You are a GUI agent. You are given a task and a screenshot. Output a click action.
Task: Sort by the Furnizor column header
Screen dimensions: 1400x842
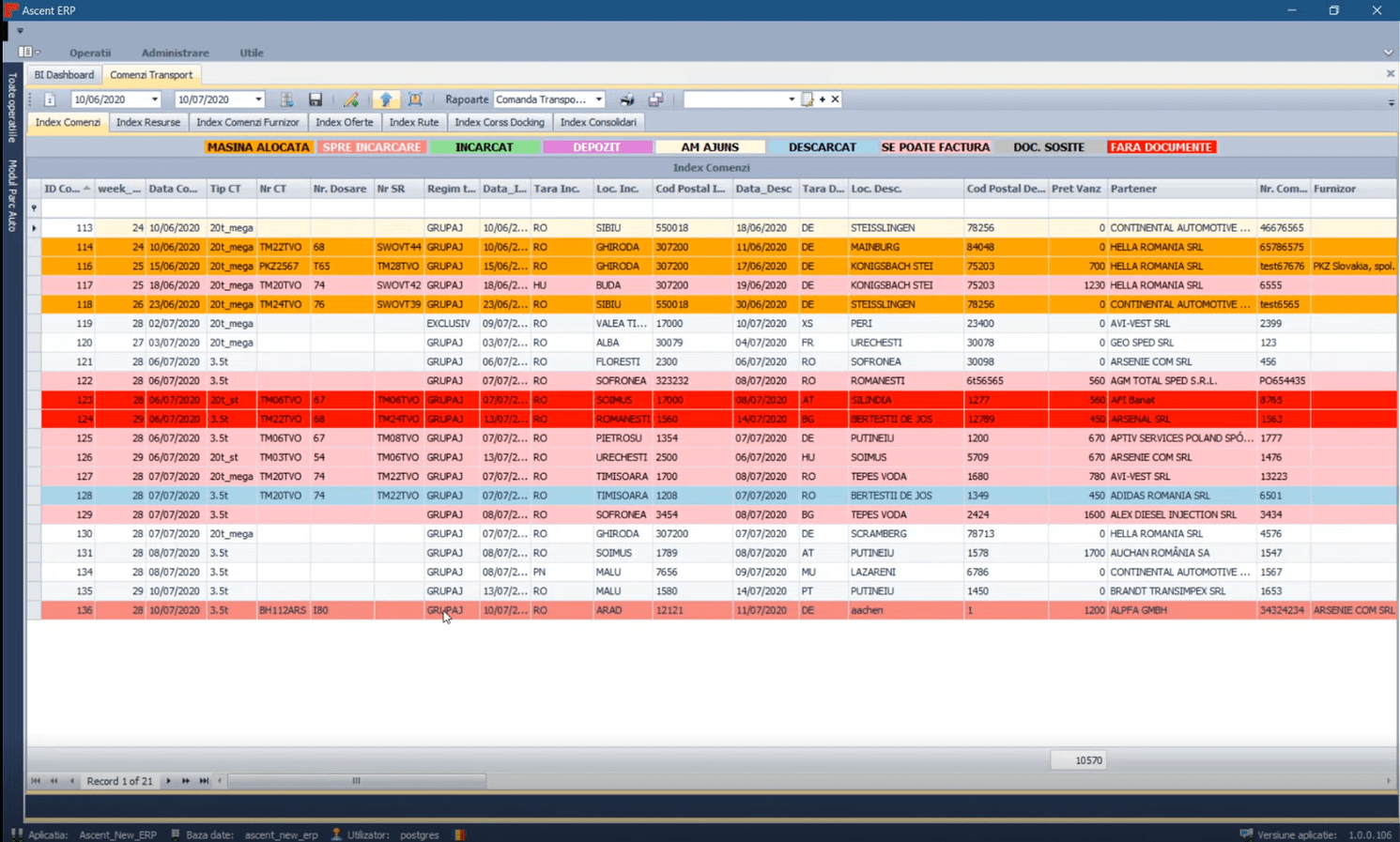click(x=1353, y=189)
